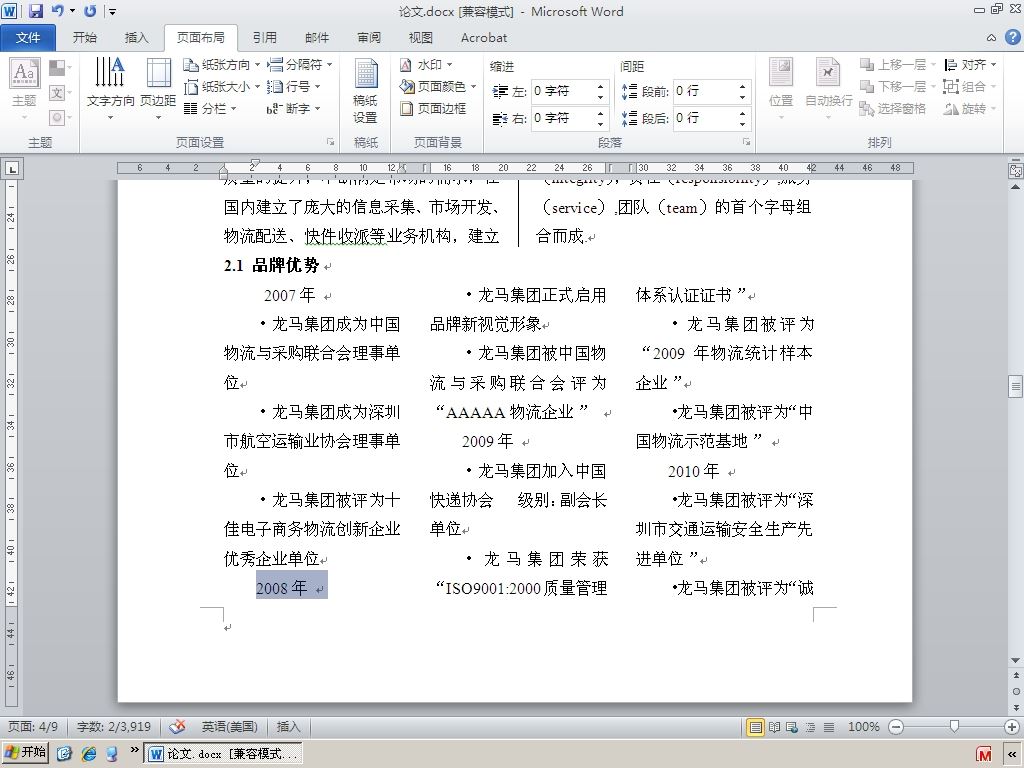Increase the left indent value
Image resolution: width=1024 pixels, height=768 pixels.
pos(600,86)
